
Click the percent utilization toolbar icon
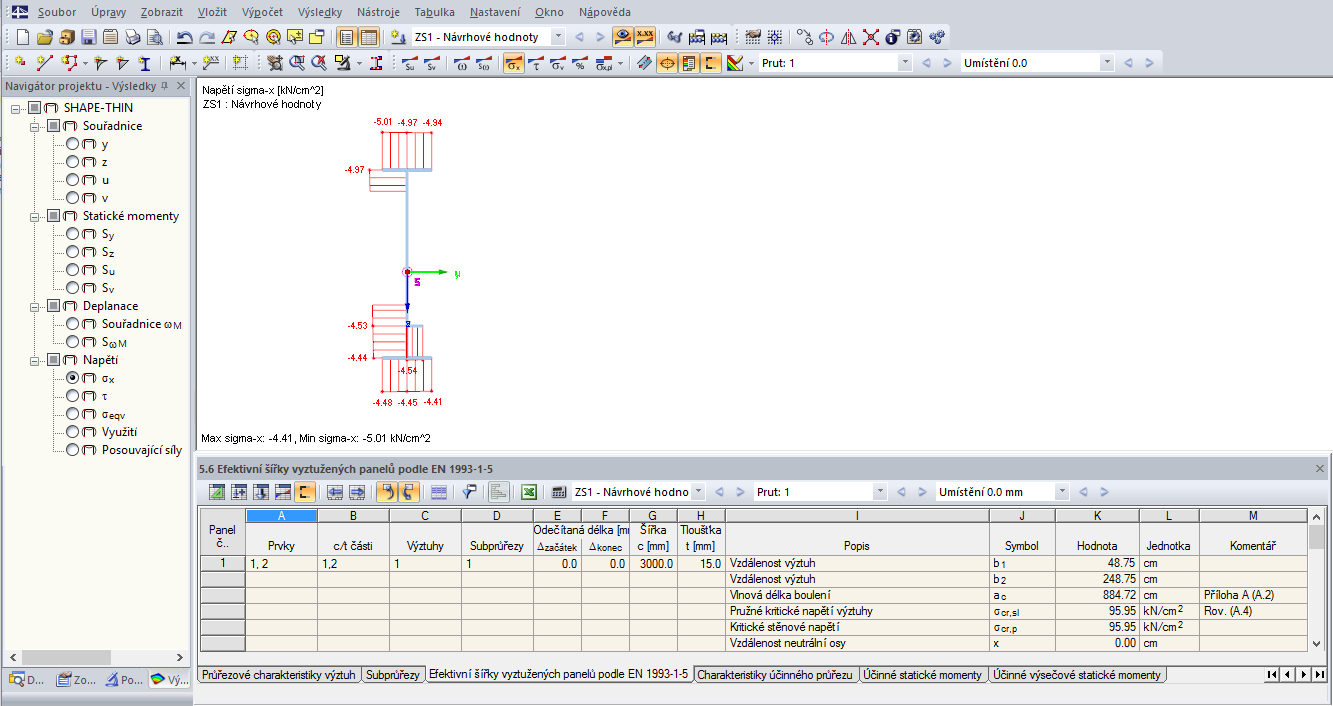(580, 63)
